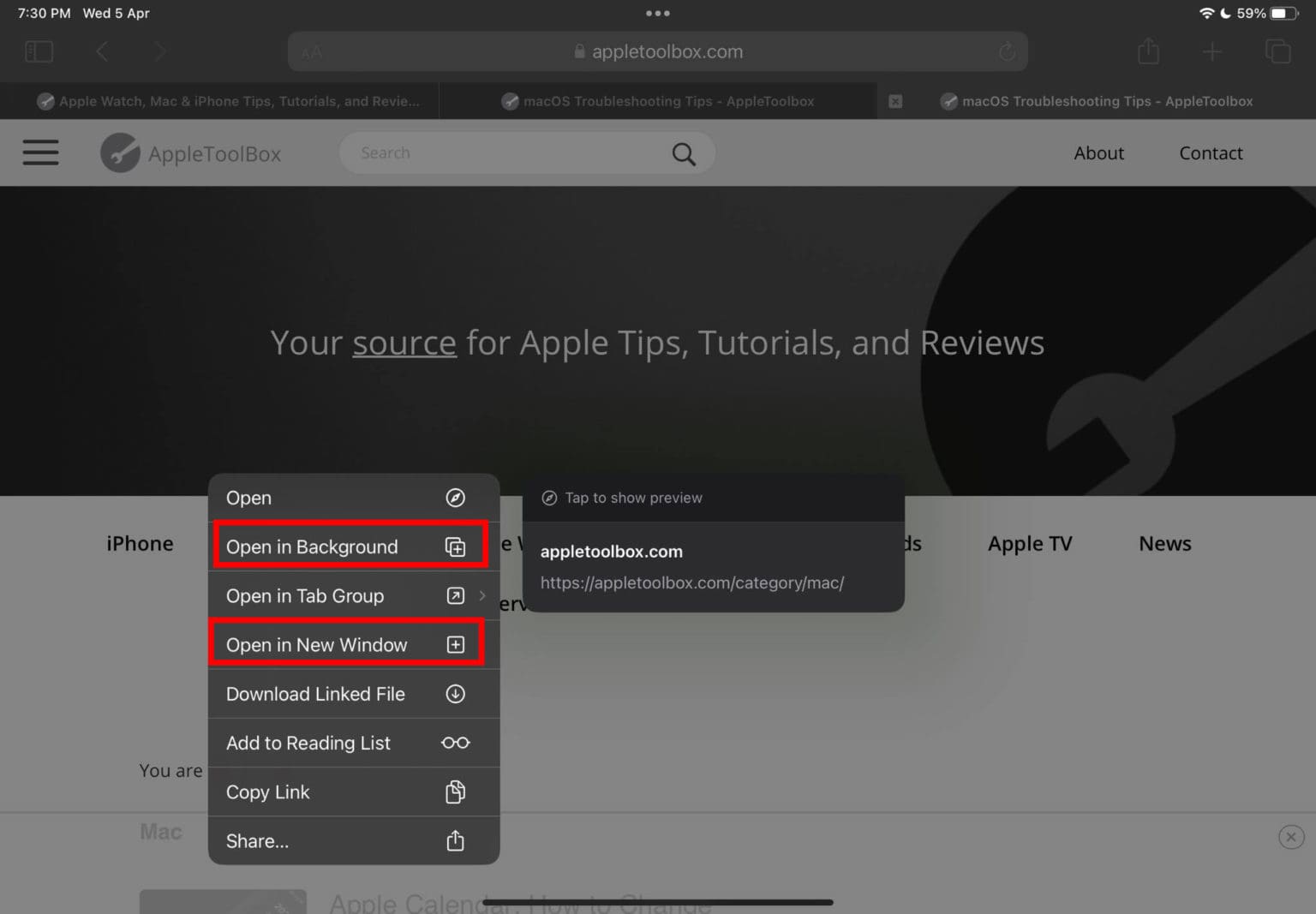Open the hamburger navigation menu
Screen dimensions: 1316x914
[x=40, y=152]
